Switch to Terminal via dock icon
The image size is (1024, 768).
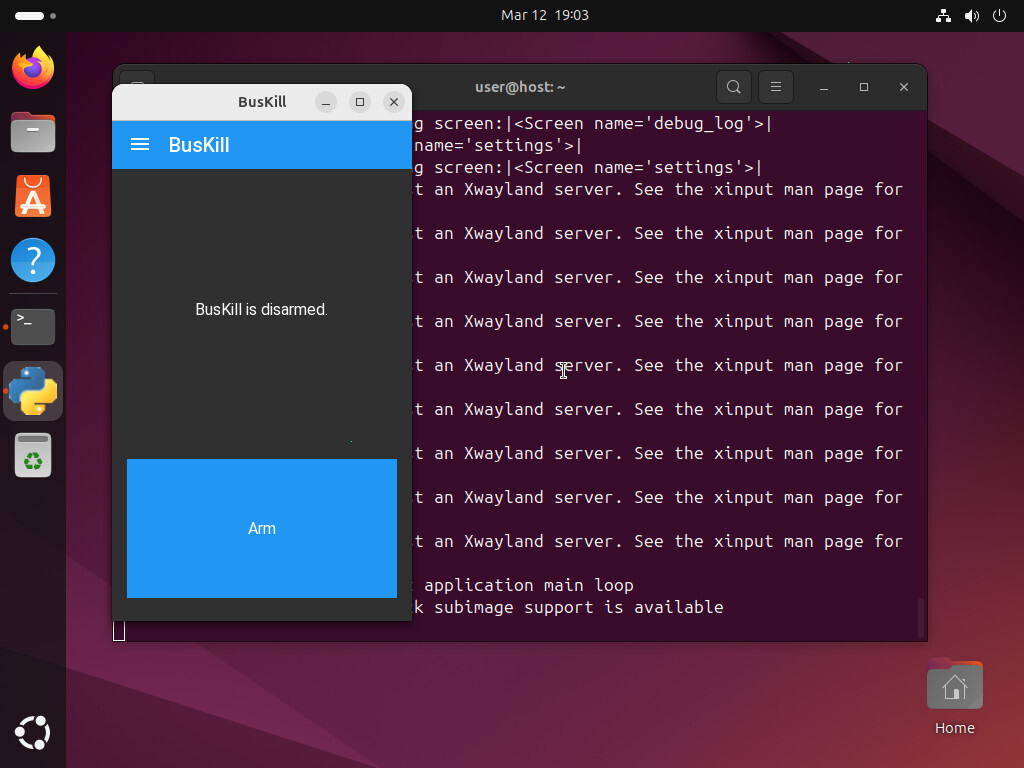33,326
